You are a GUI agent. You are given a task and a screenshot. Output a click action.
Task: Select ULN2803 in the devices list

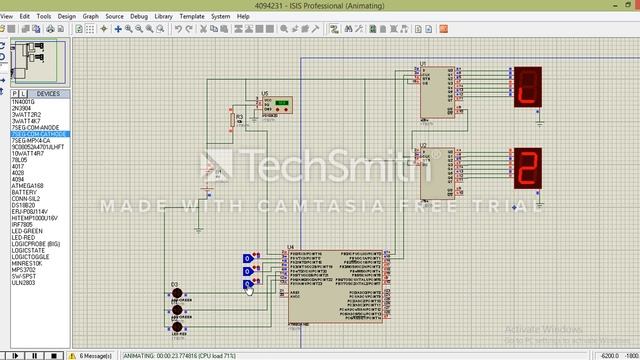click(40, 282)
